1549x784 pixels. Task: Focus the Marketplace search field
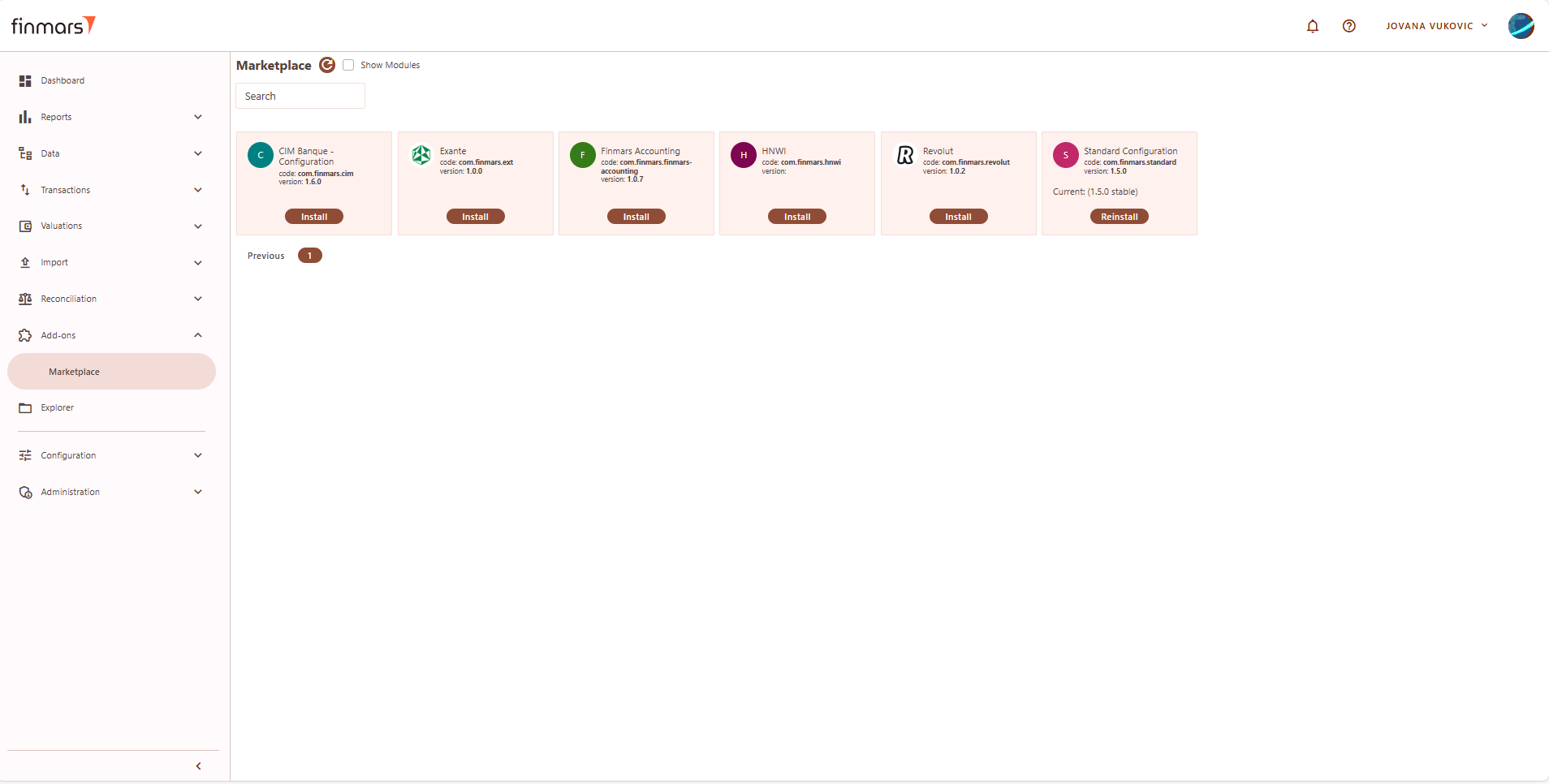coord(300,96)
